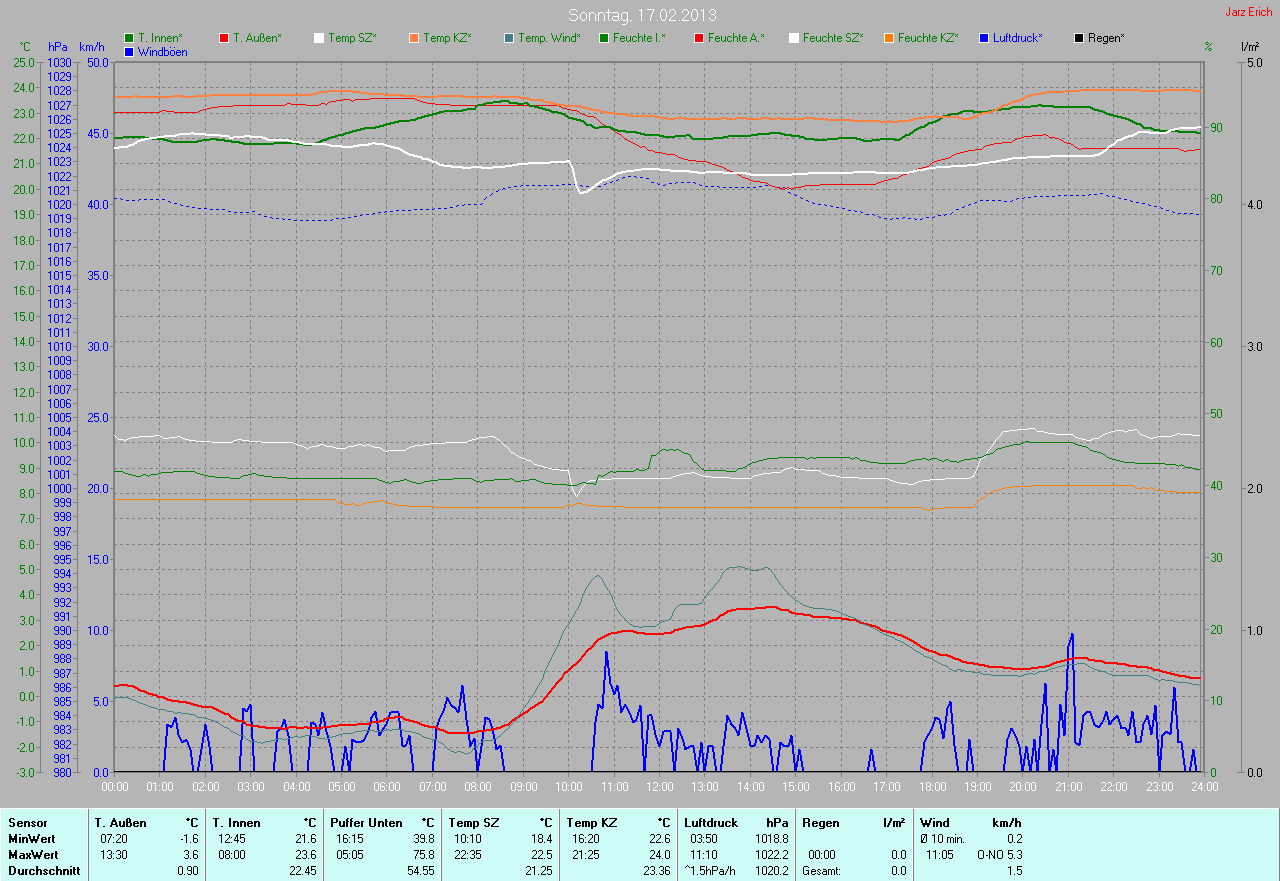Select the teal Temp. Wind legend marker
Screen dimensions: 1280x881
pyautogui.click(x=509, y=38)
